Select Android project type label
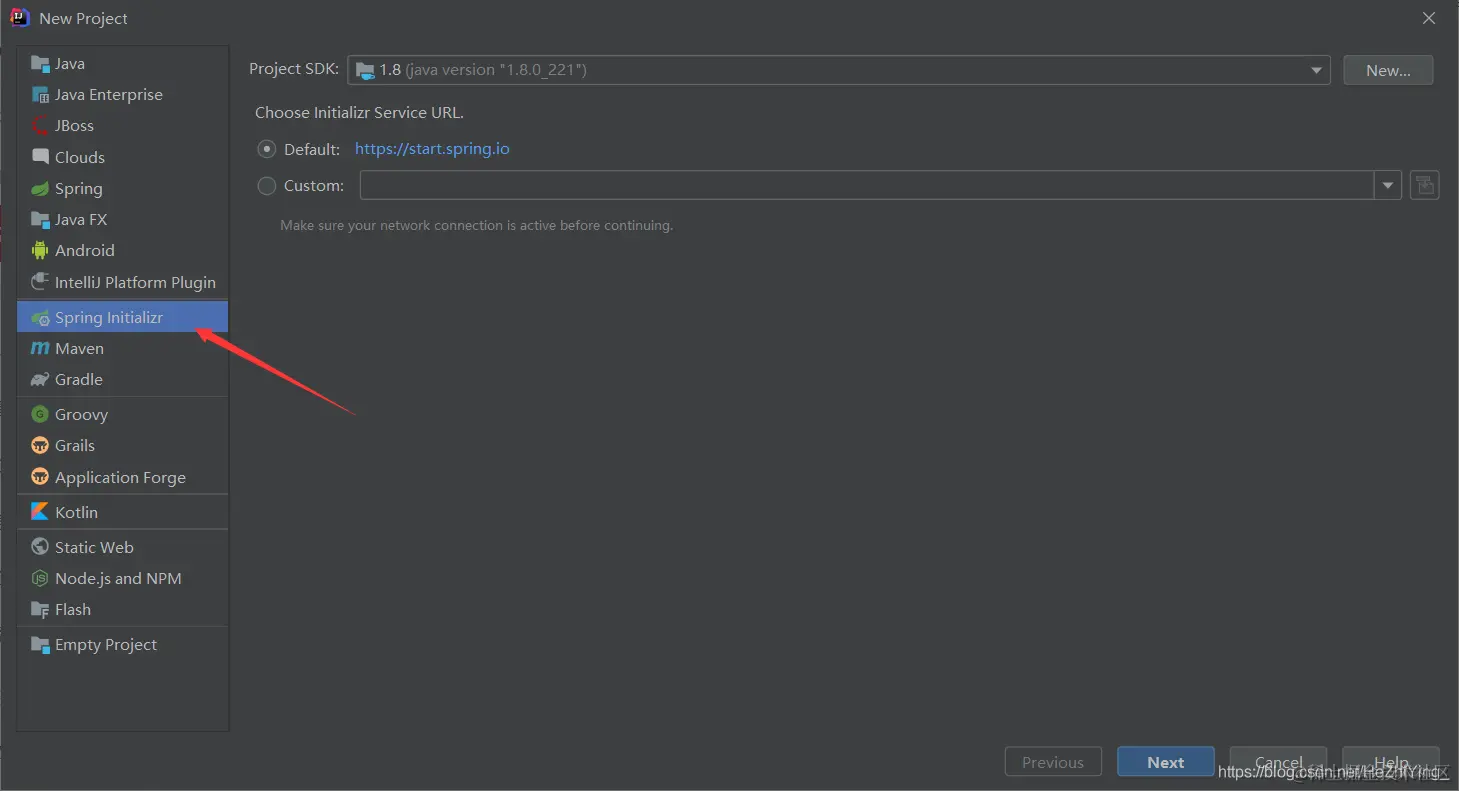 (x=85, y=250)
